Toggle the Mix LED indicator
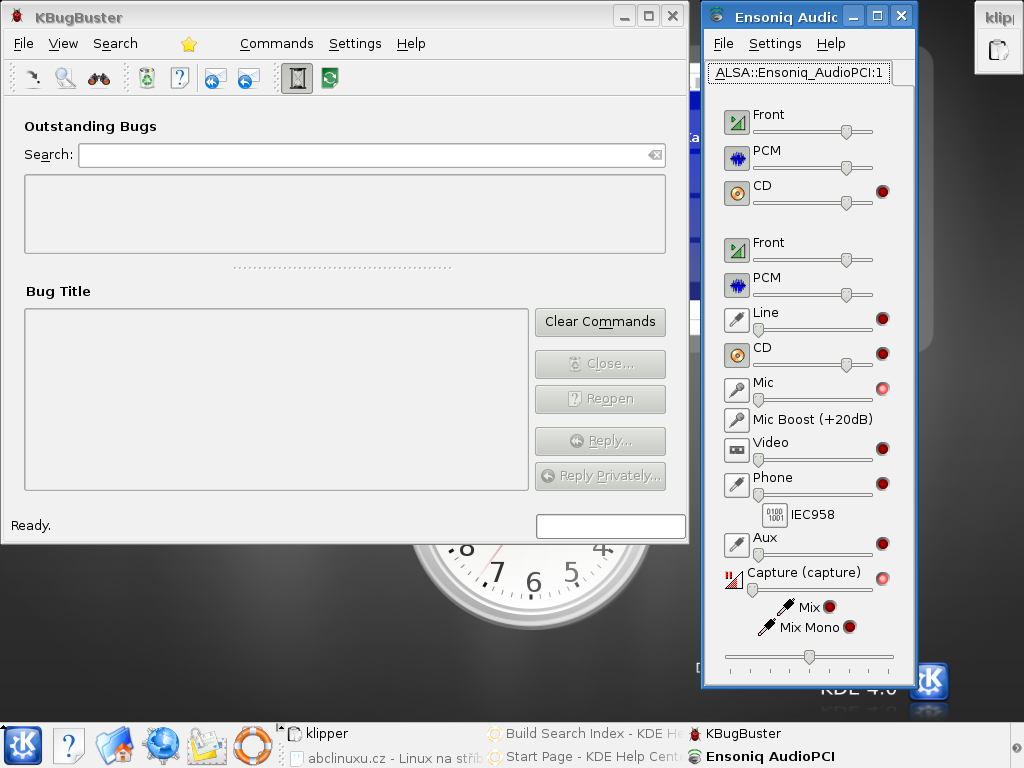 [830, 607]
